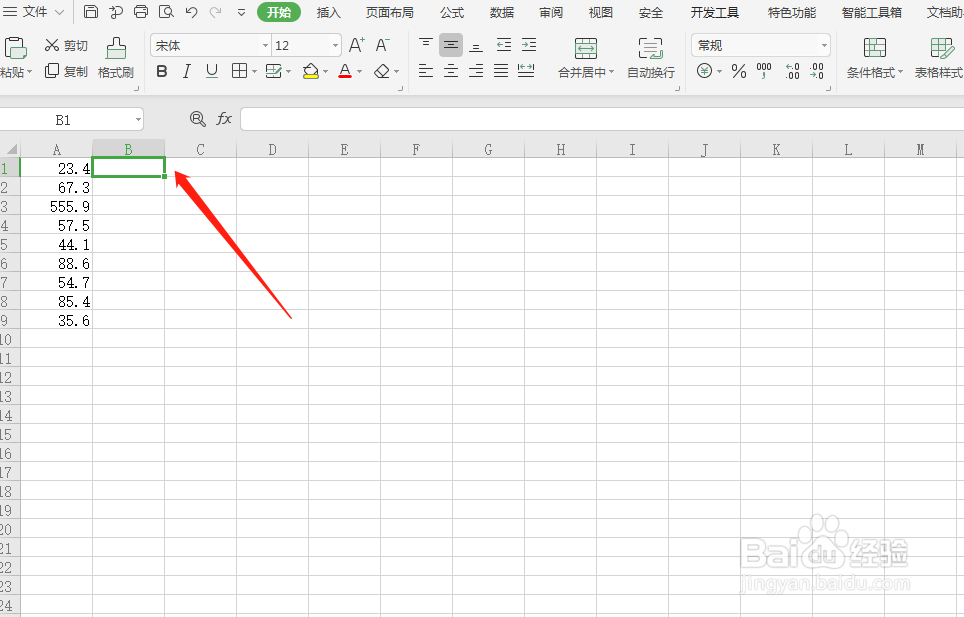The height and width of the screenshot is (617, 964).
Task: Apply thousands separator format
Action: tap(764, 71)
